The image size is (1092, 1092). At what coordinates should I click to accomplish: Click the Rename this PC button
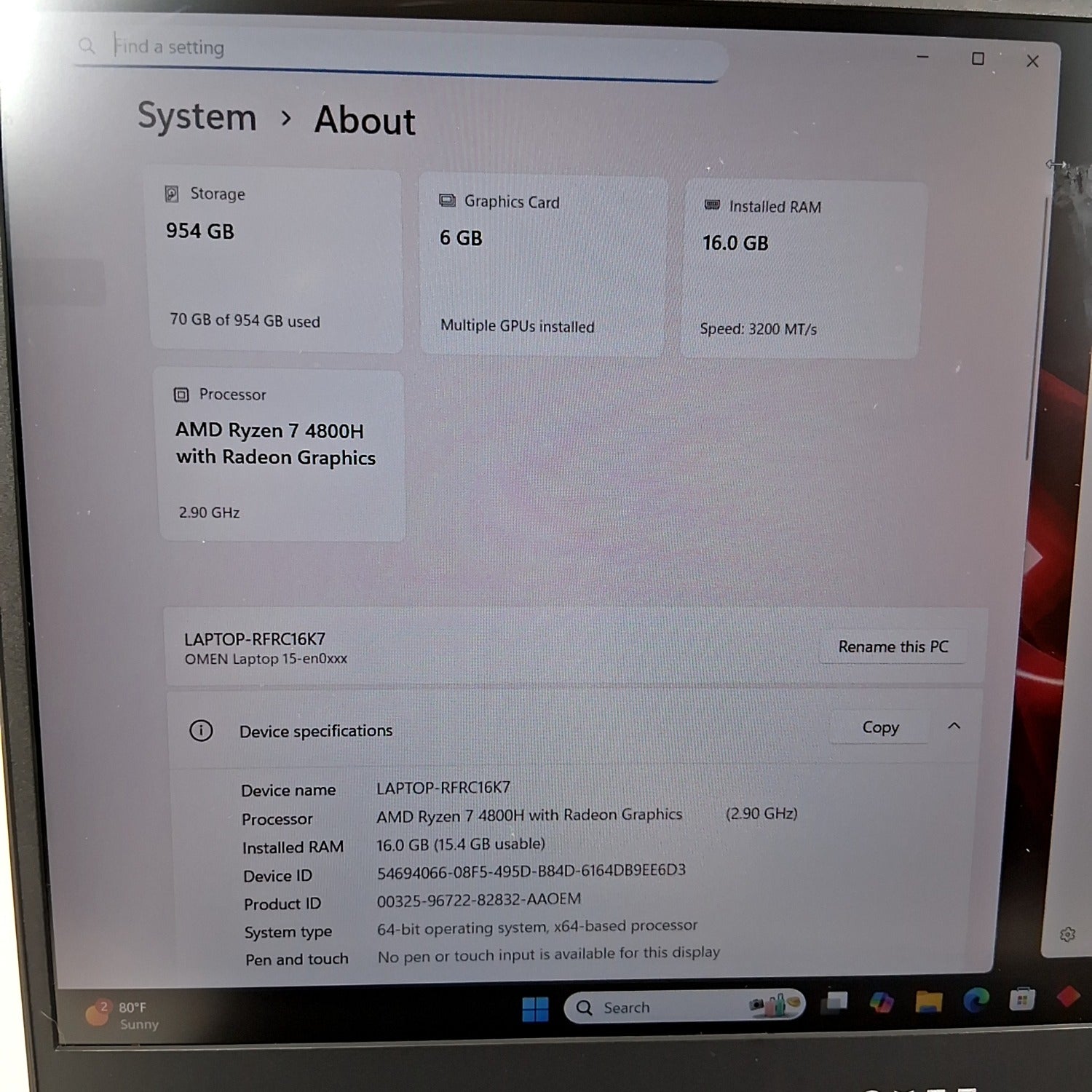893,646
